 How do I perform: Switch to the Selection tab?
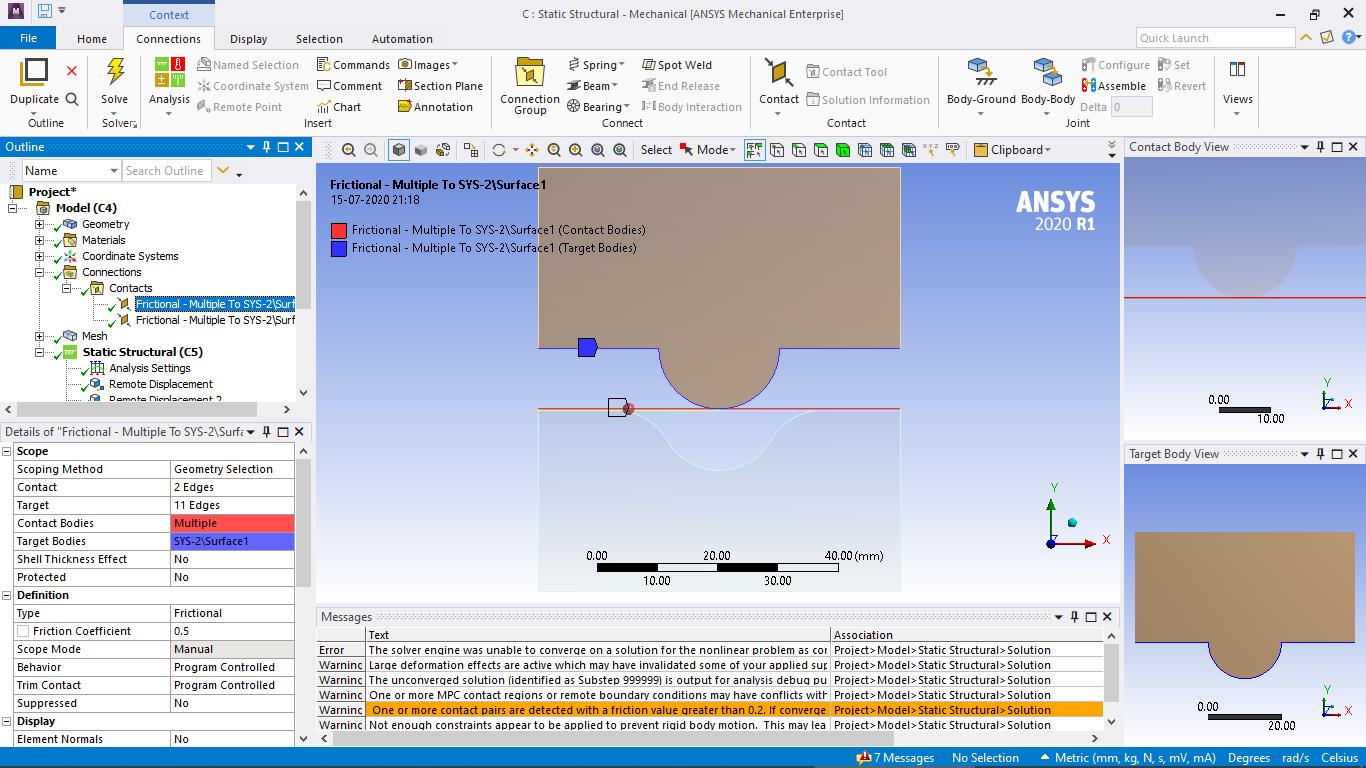[x=319, y=39]
